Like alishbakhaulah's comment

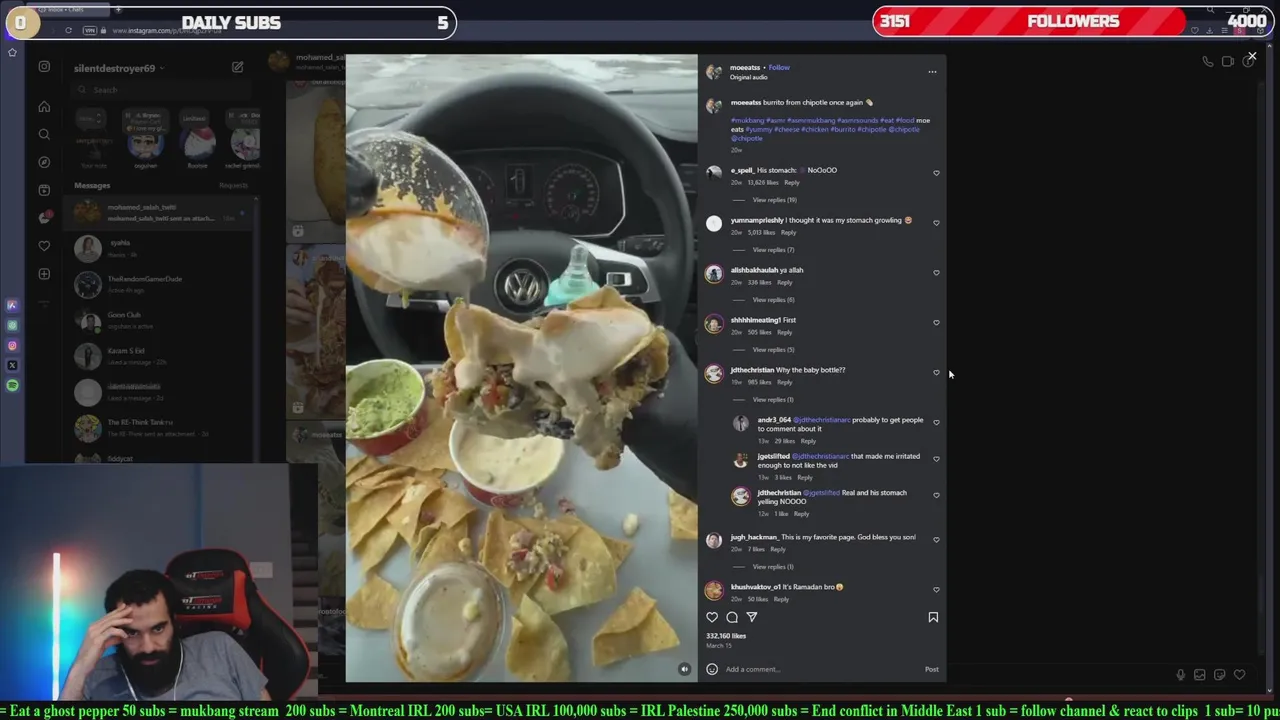point(936,273)
